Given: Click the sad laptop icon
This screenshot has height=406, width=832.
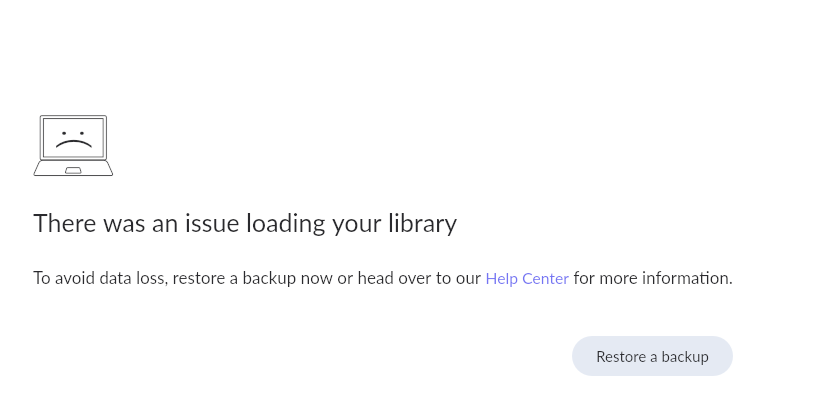Looking at the screenshot, I should coord(73,146).
